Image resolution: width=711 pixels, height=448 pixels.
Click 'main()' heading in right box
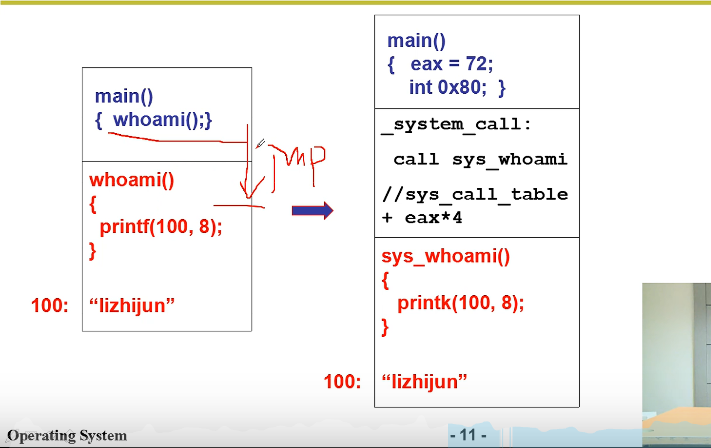click(416, 41)
